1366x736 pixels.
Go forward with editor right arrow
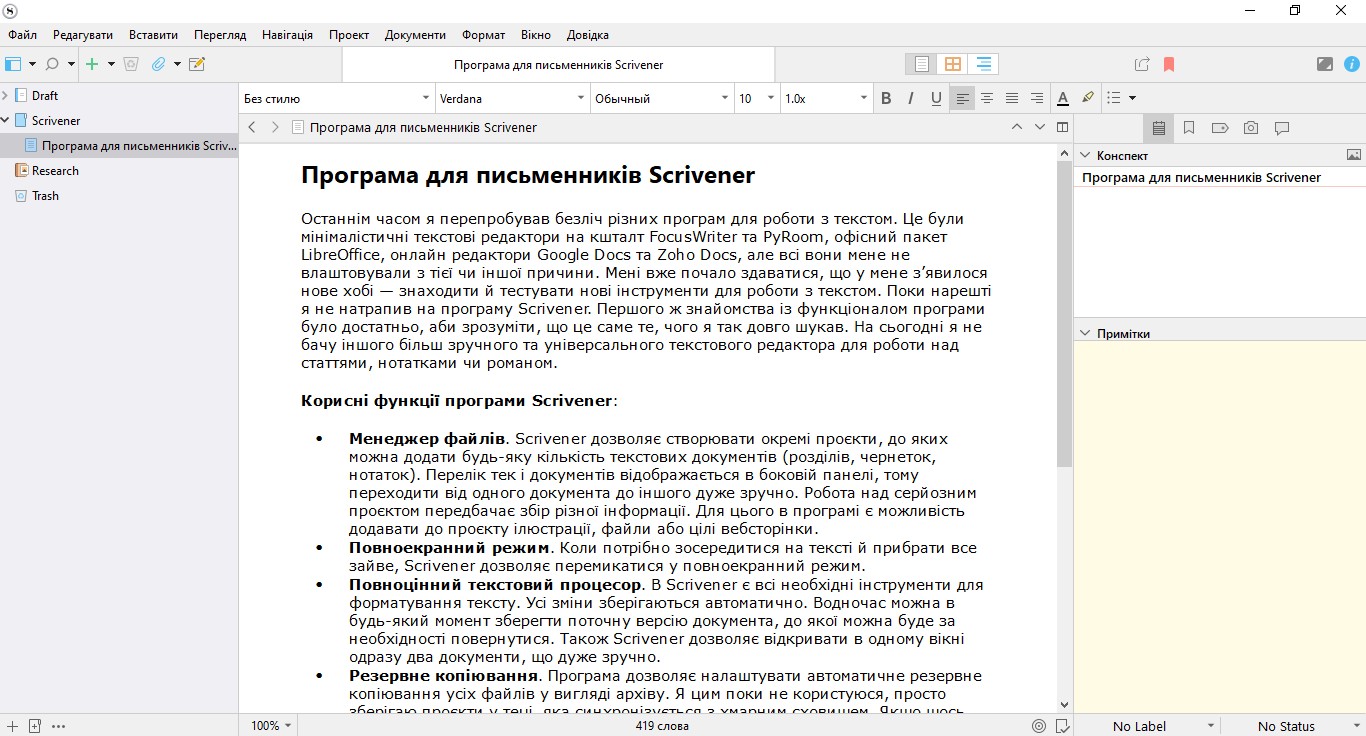click(x=275, y=127)
